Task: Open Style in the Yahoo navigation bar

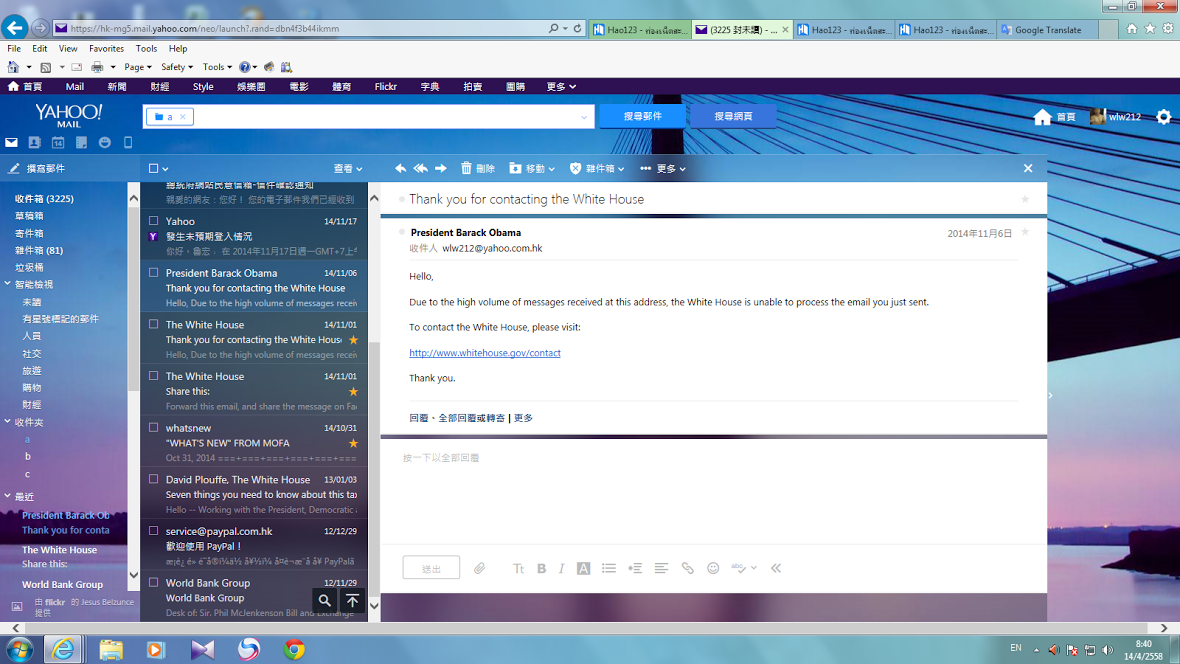Action: tap(203, 87)
